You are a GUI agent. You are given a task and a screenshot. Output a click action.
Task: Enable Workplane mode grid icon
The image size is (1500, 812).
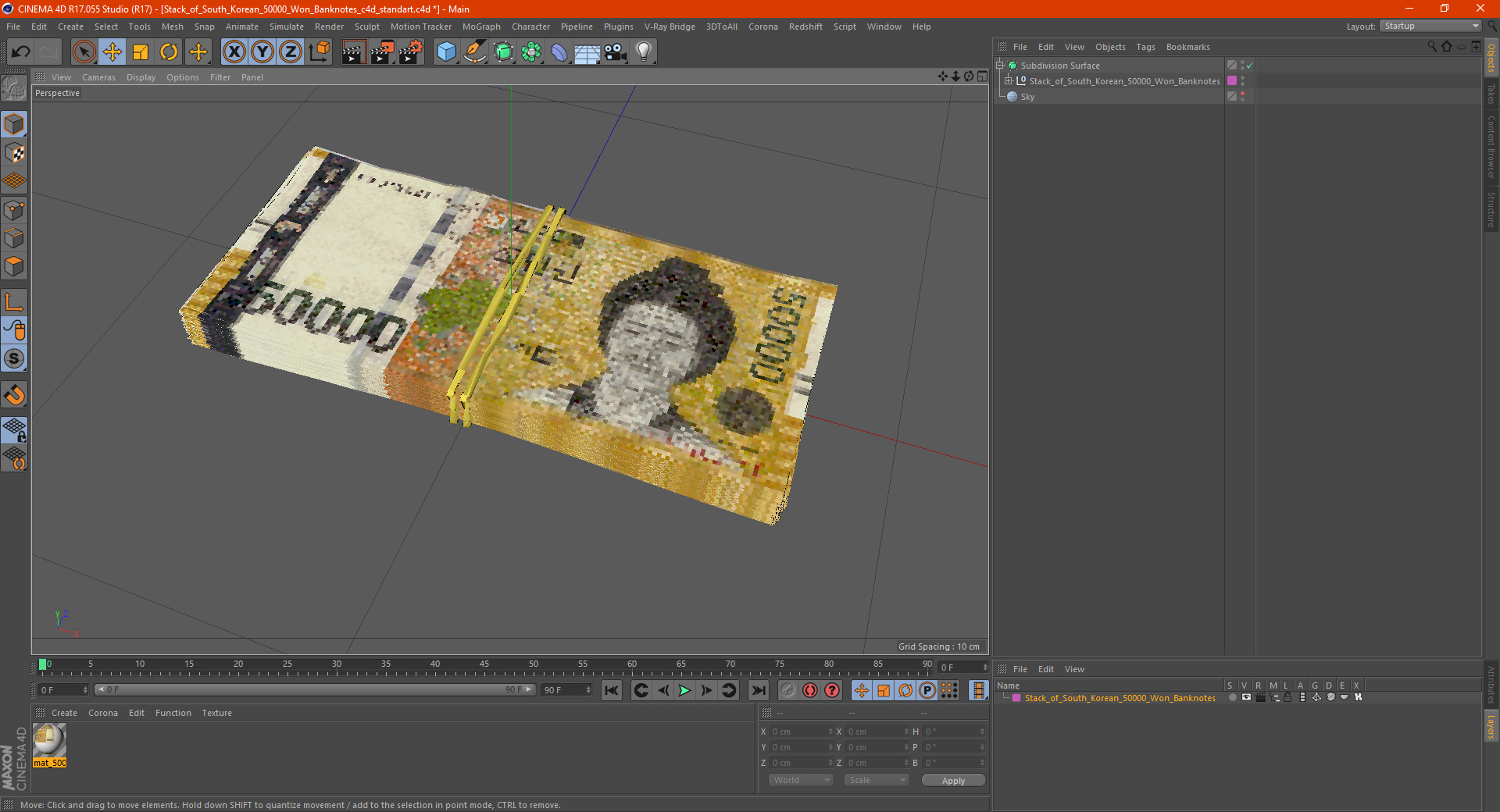[14, 181]
